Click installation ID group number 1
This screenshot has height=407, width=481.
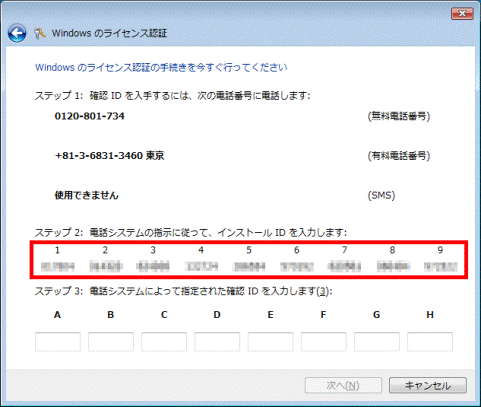57,250
